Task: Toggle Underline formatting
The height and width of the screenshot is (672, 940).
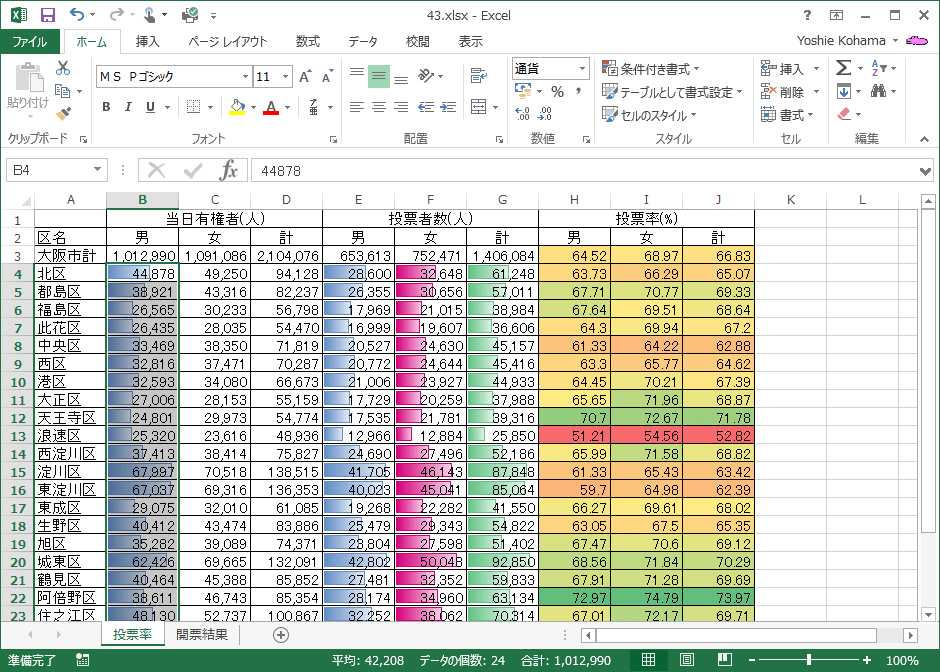Action: click(x=150, y=107)
